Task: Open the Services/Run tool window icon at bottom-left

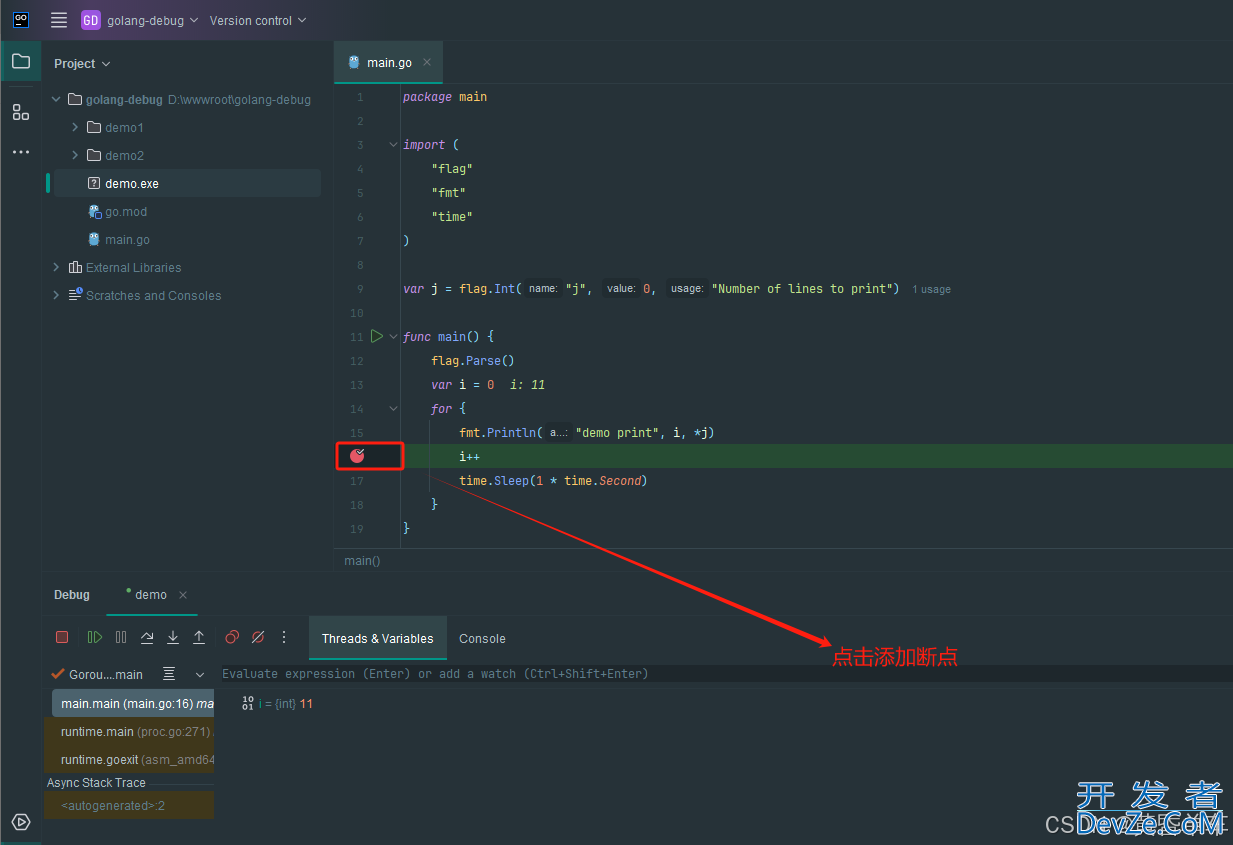Action: click(x=21, y=822)
